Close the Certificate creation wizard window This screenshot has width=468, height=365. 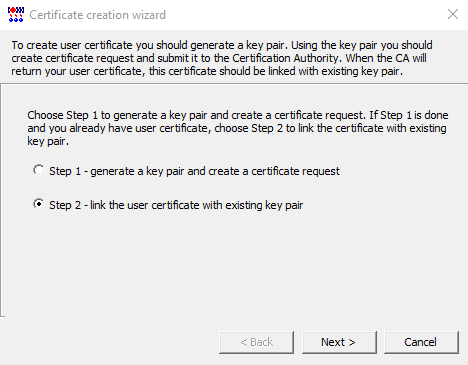[x=453, y=14]
